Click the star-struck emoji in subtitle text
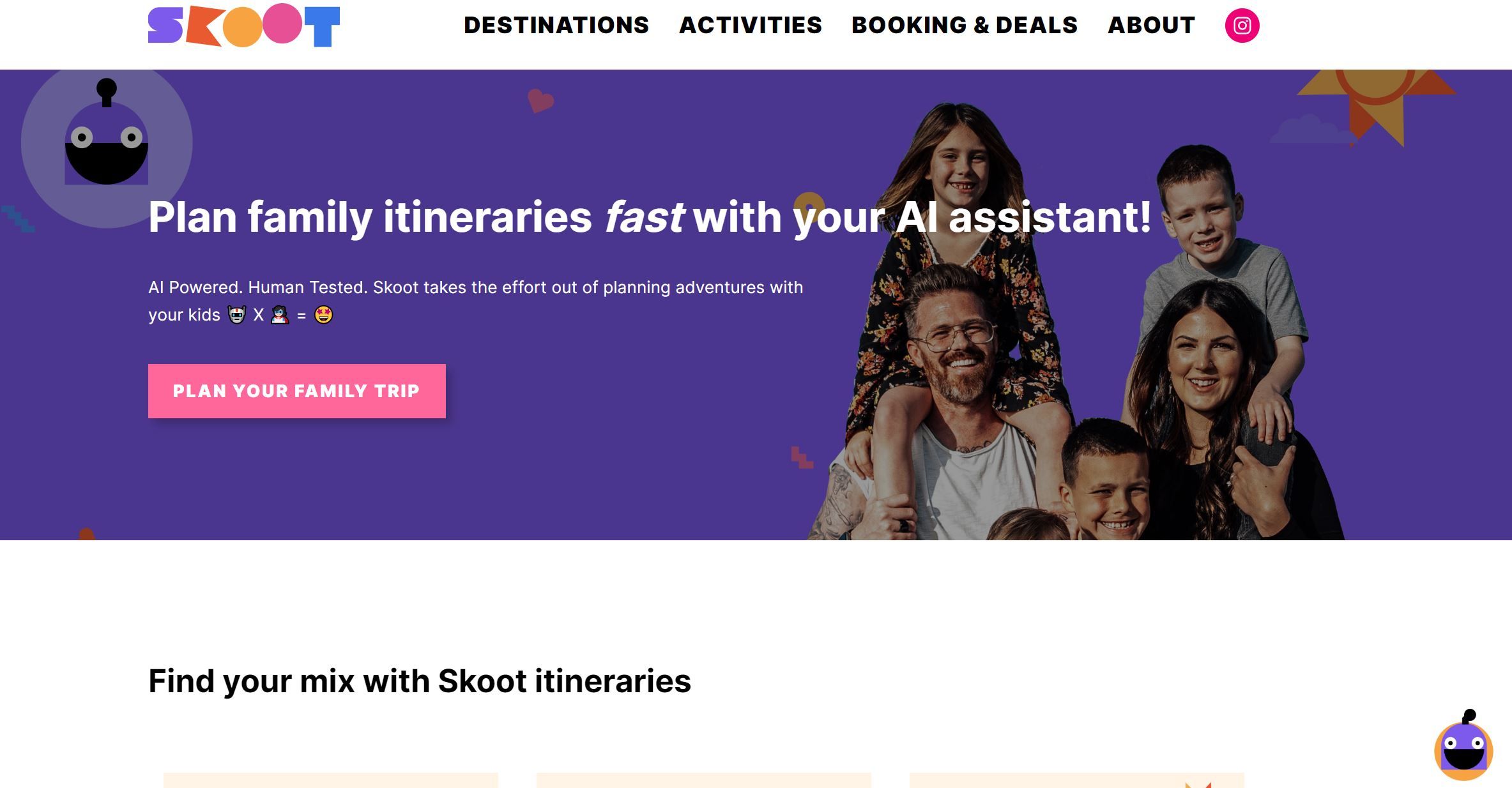Viewport: 1512px width, 788px height. [324, 314]
